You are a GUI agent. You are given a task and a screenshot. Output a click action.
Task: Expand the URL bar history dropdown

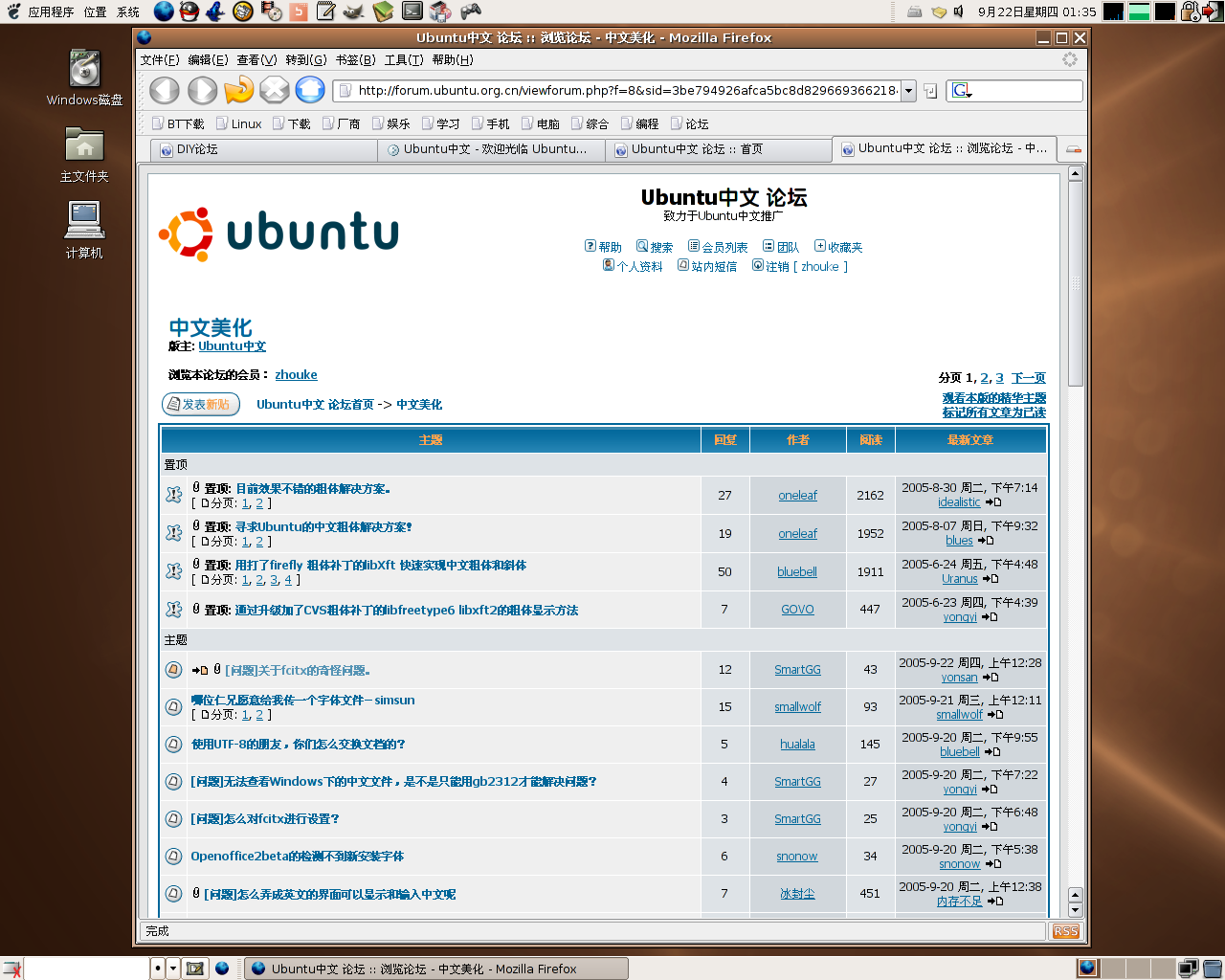[x=908, y=91]
